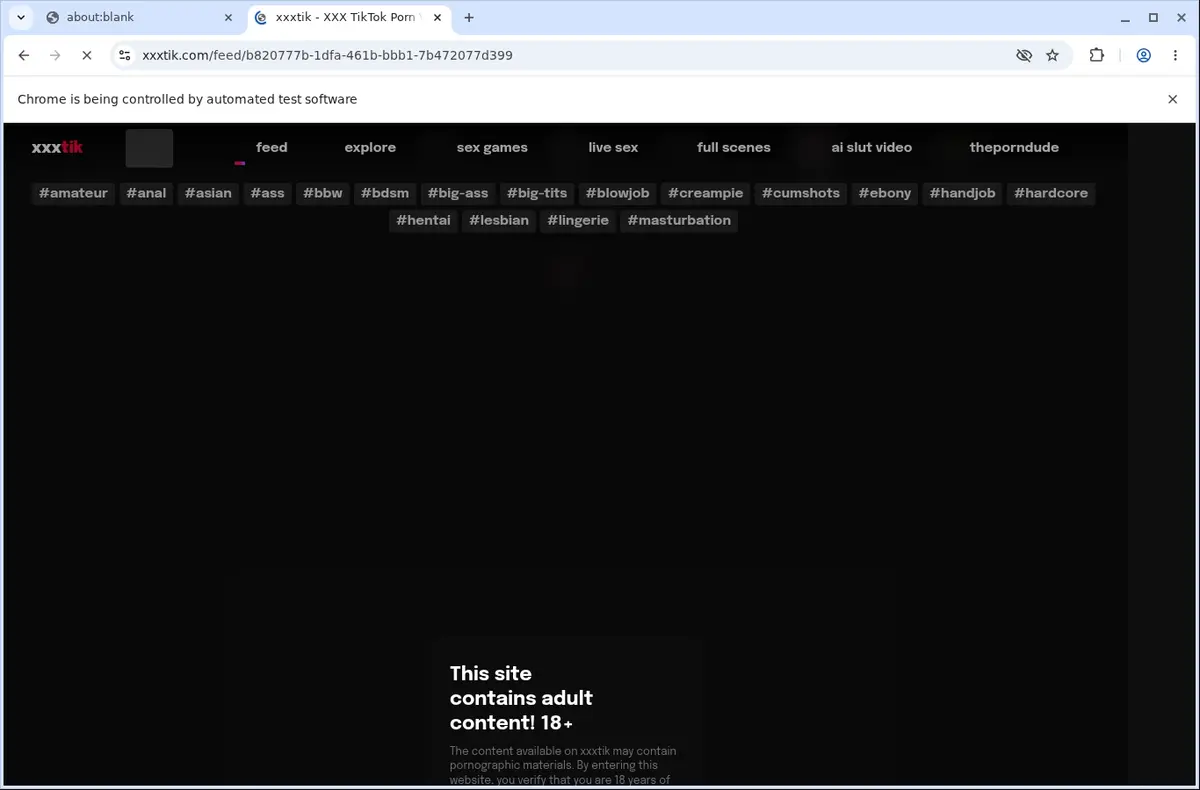
Task: Click the tracking protection eye icon
Action: [1024, 56]
